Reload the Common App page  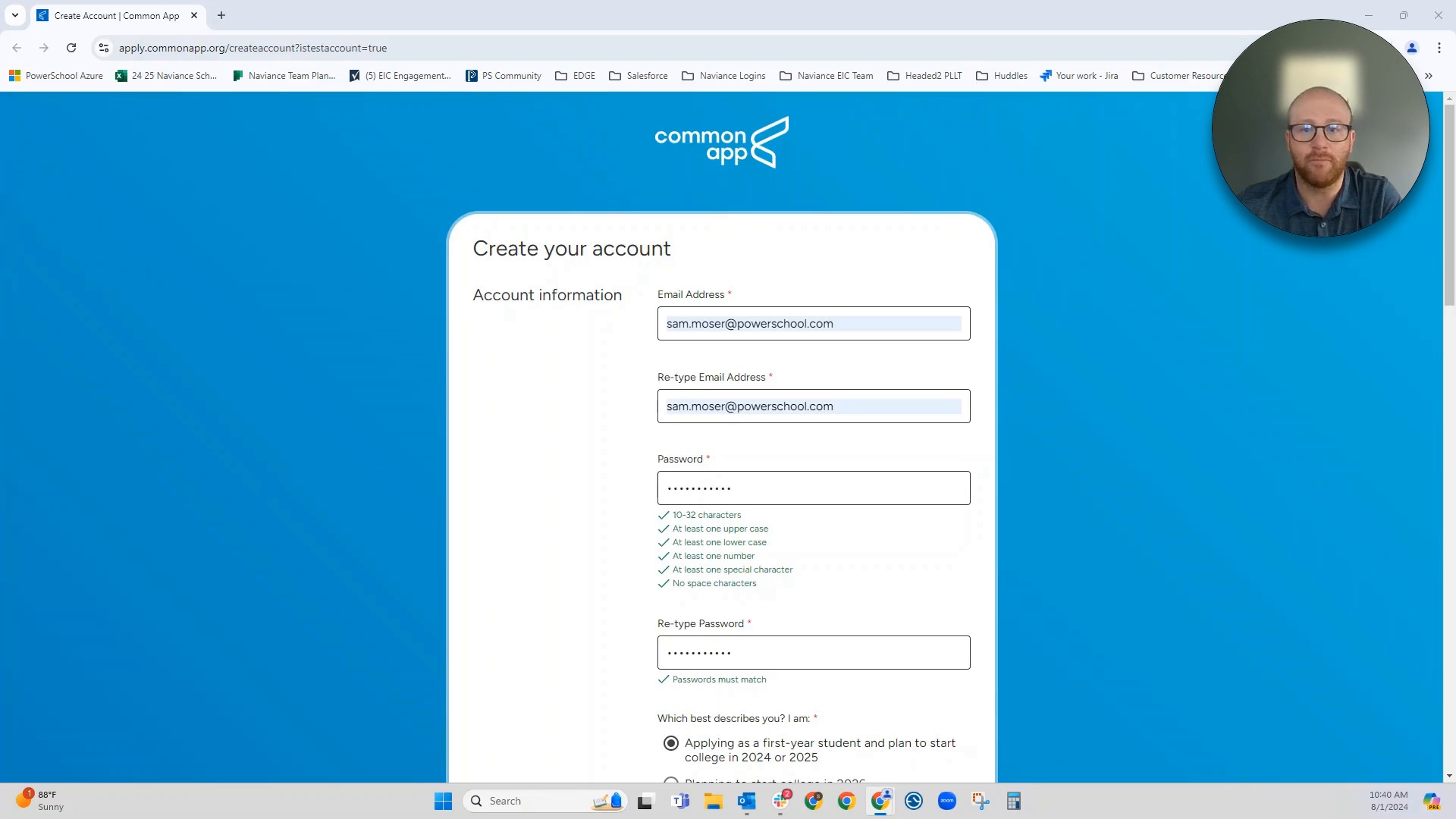(71, 48)
